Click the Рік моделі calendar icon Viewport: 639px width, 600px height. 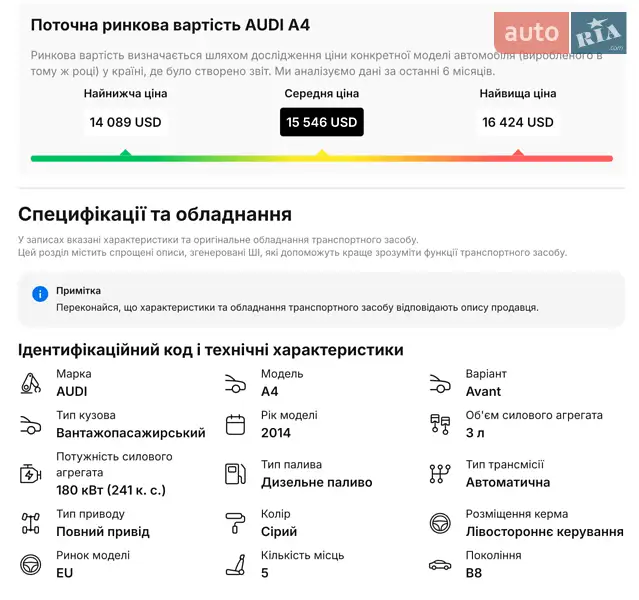[x=235, y=424]
